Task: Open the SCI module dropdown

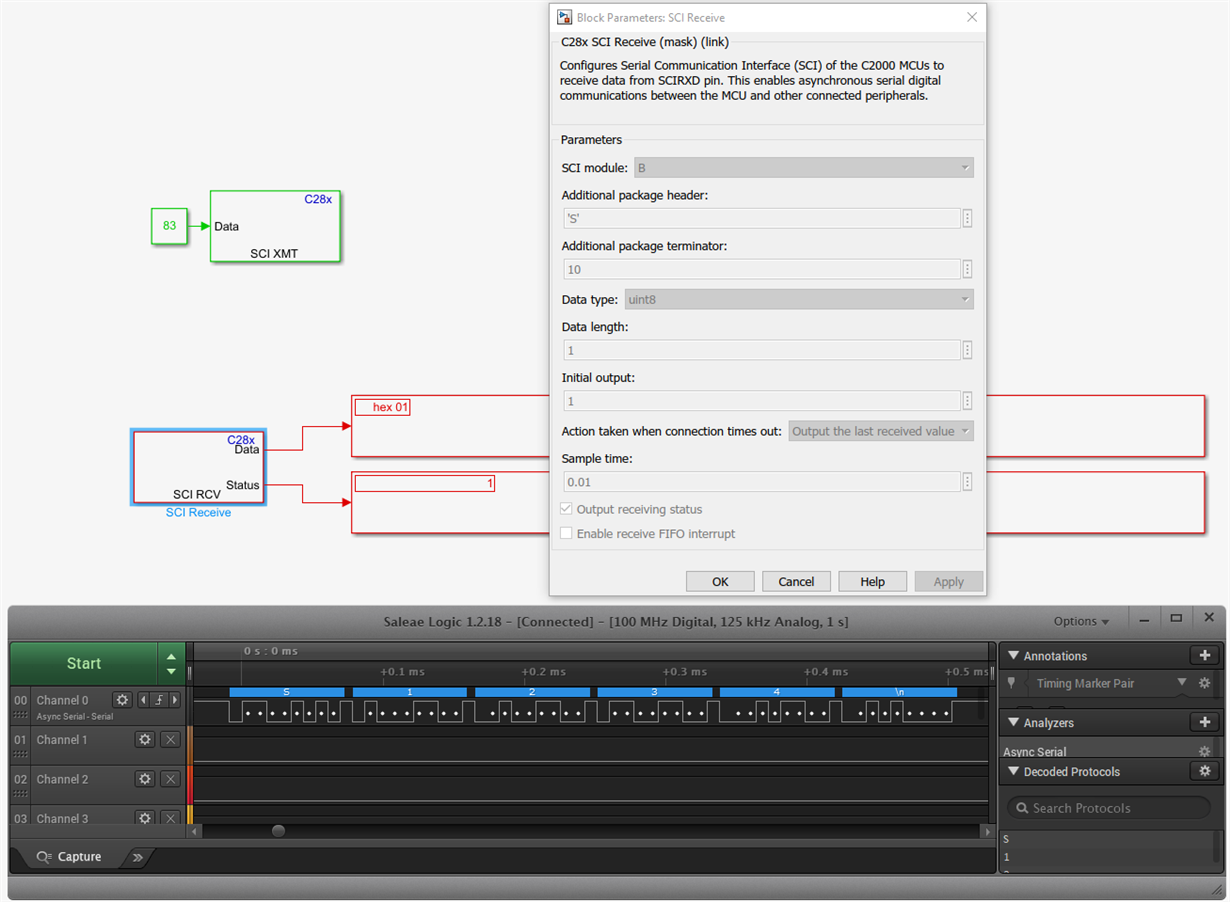Action: (803, 168)
